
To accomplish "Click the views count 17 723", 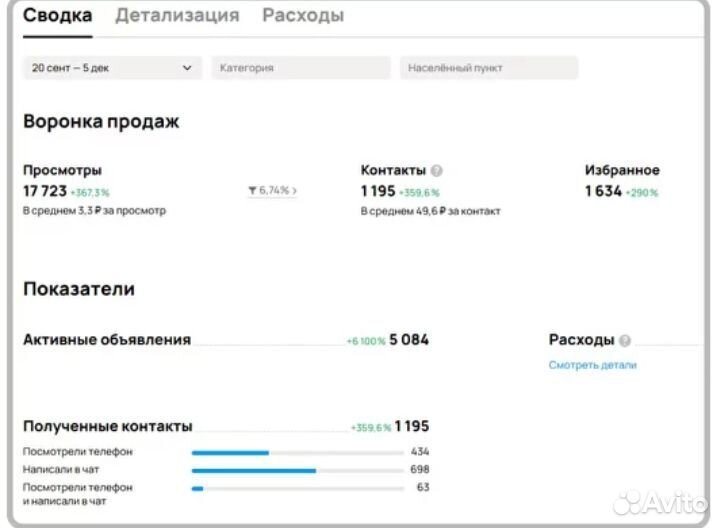I will pyautogui.click(x=45, y=191).
